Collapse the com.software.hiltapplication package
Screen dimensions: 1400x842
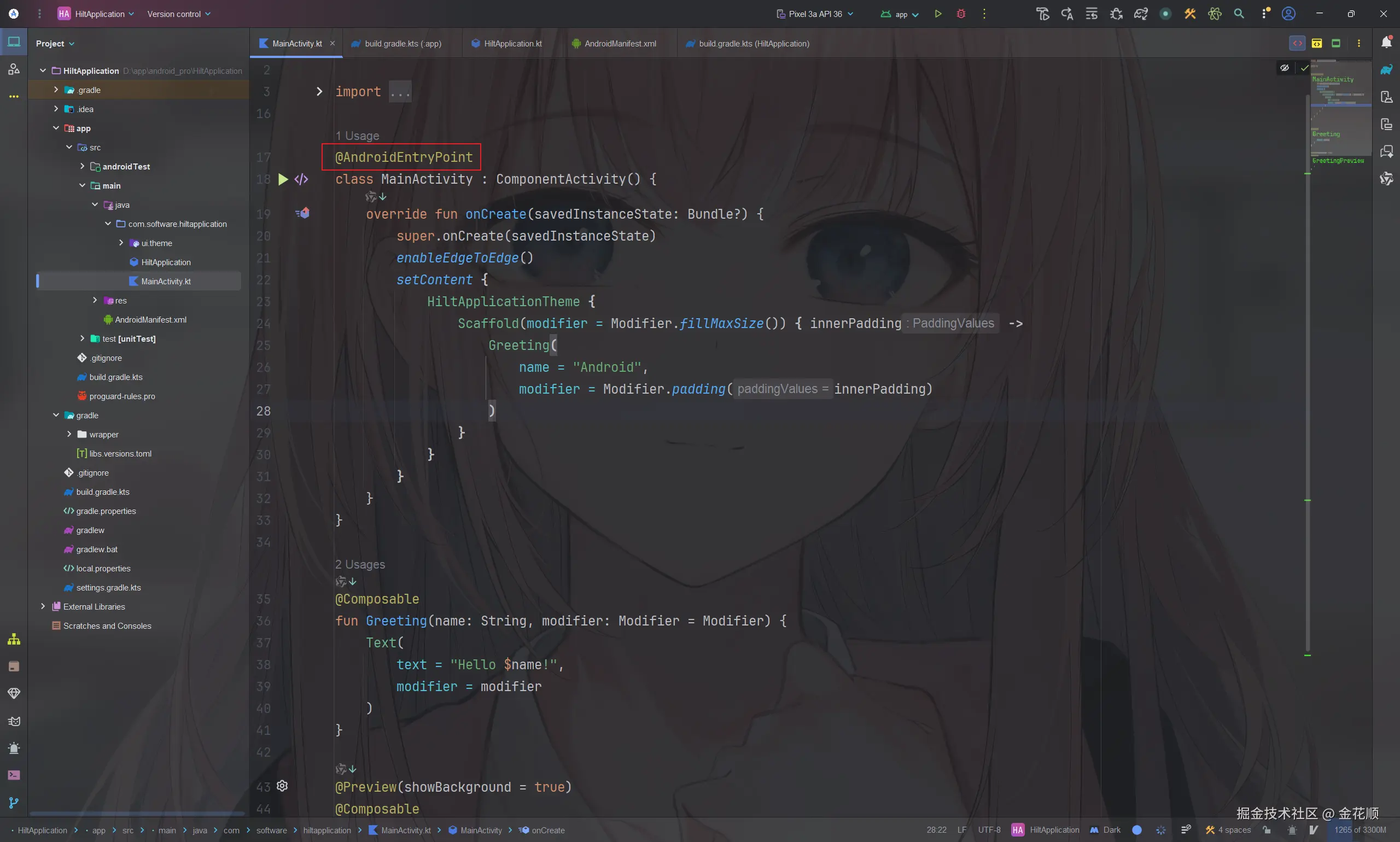tap(107, 224)
